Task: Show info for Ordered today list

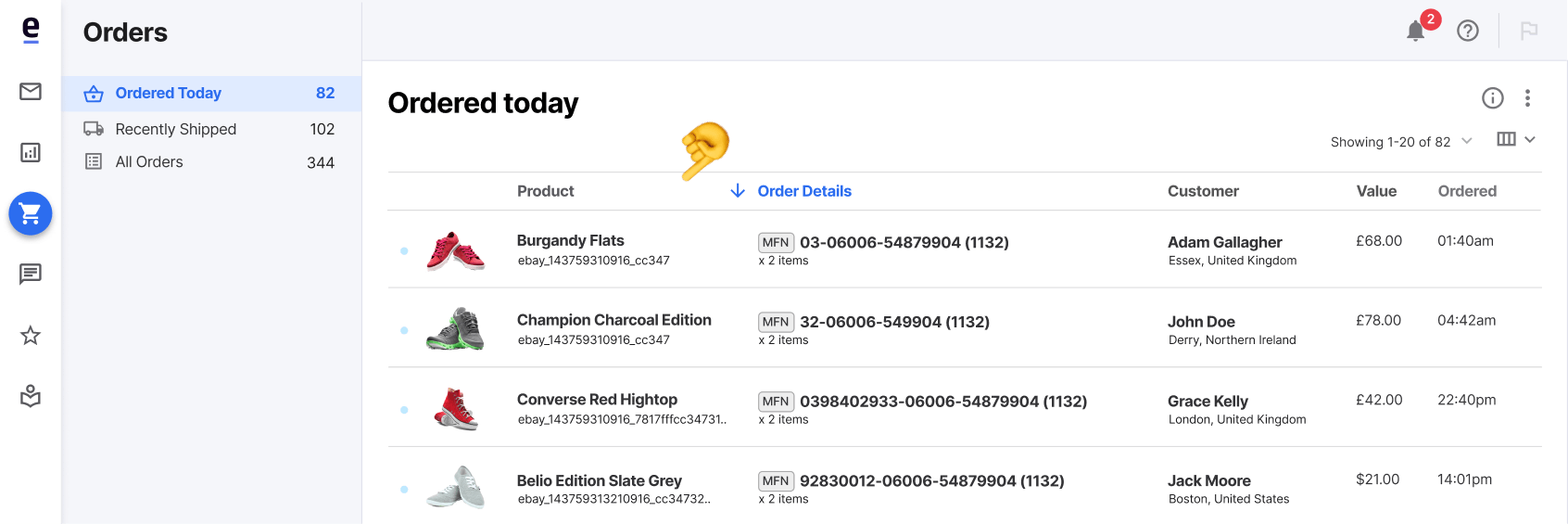Action: [x=1493, y=97]
